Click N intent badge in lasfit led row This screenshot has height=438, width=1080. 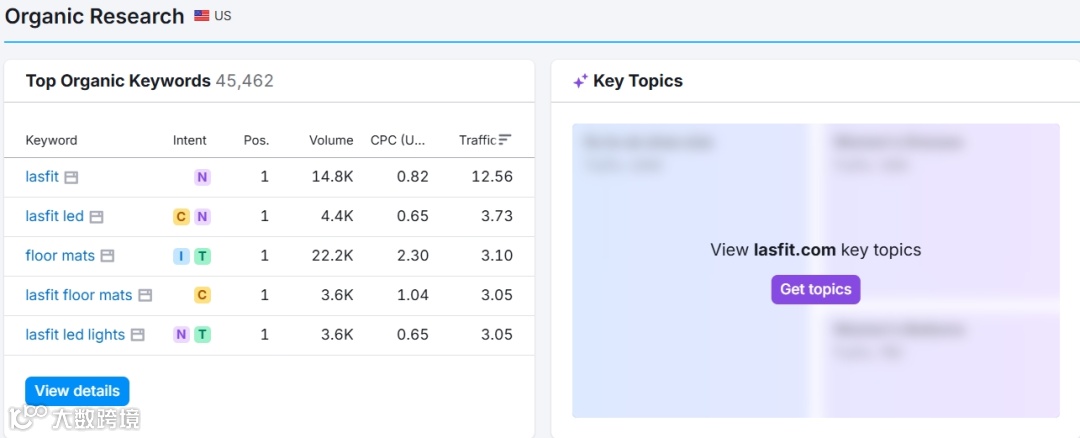pos(202,217)
